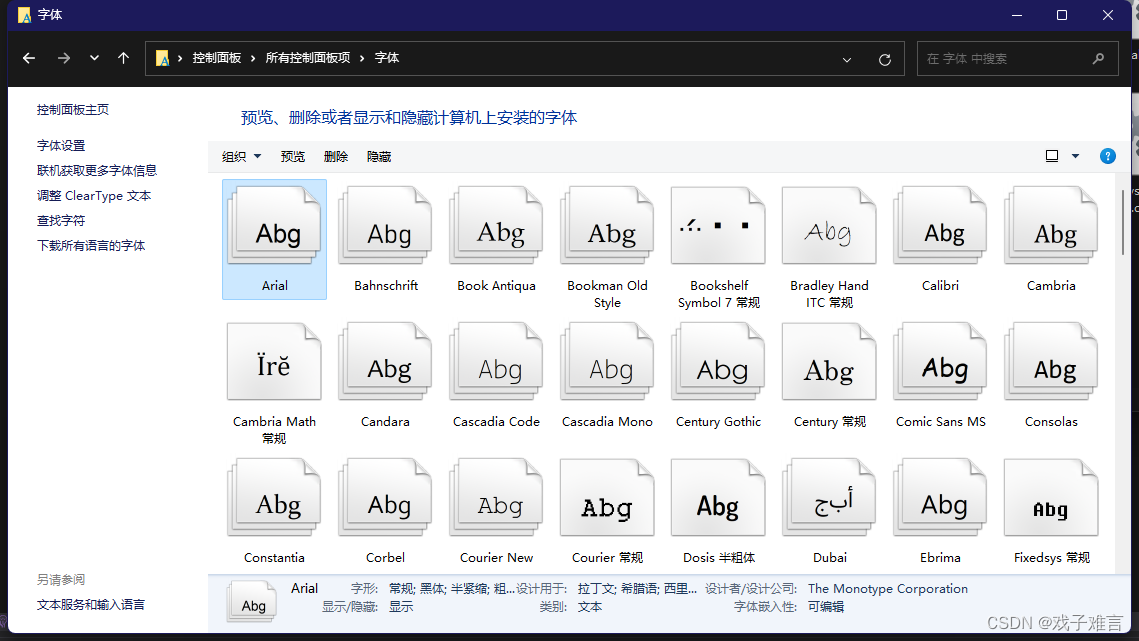The height and width of the screenshot is (641, 1139).
Task: Click The Monotype Corporation text in details pane
Action: coord(888,589)
